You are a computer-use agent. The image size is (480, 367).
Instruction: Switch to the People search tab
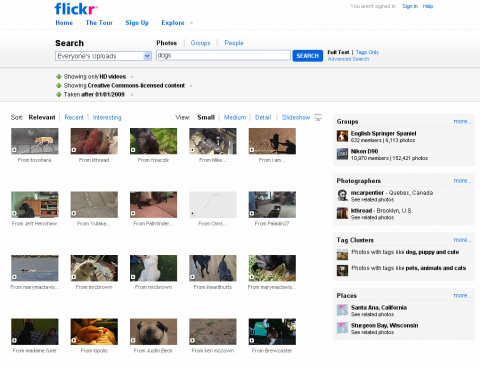point(234,43)
